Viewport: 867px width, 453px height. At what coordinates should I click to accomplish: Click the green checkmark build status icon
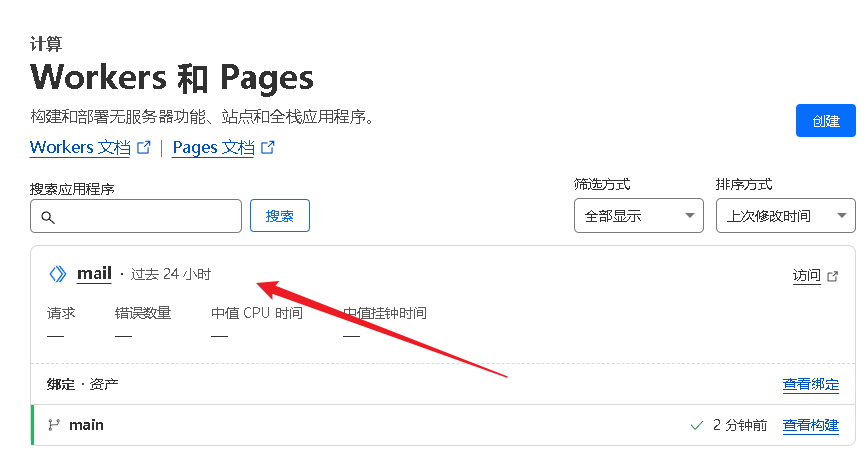697,426
